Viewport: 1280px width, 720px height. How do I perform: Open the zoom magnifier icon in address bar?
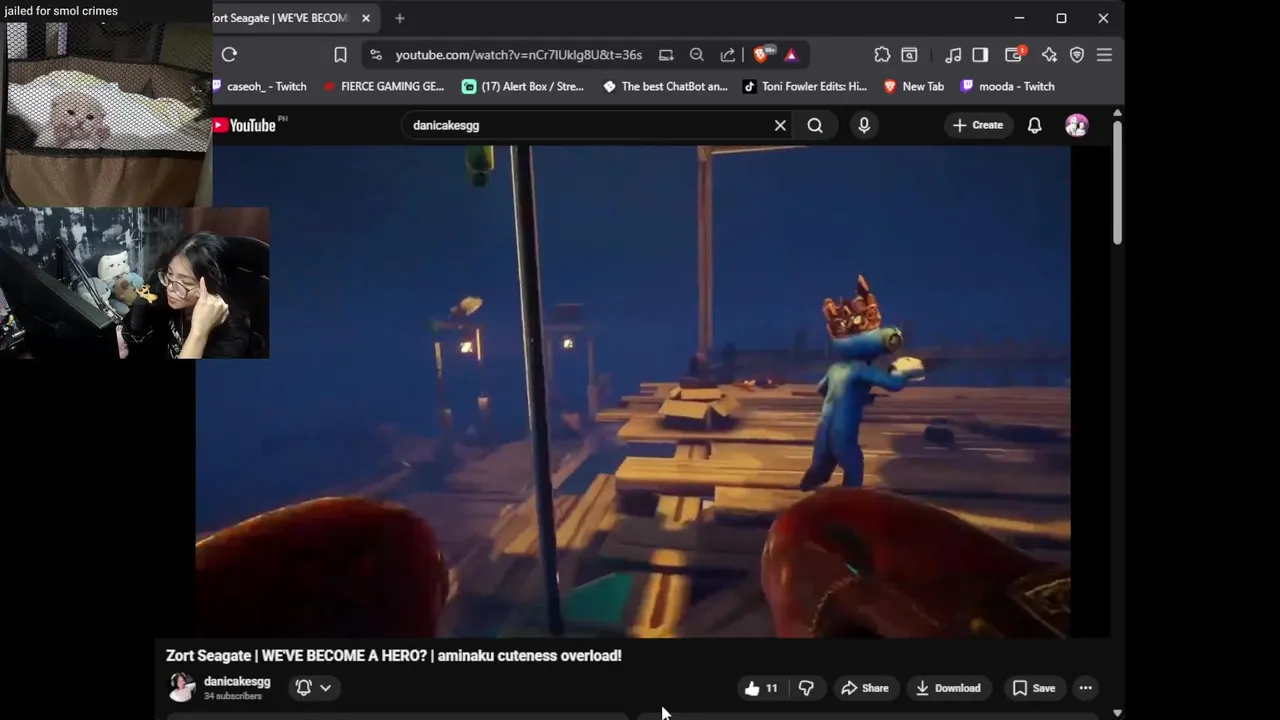tap(697, 55)
